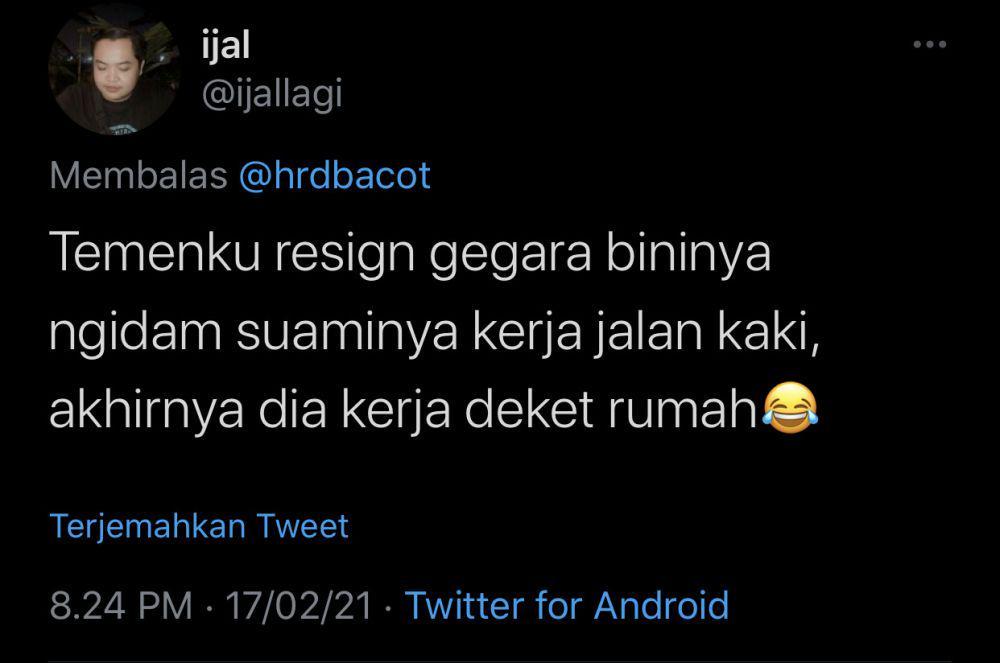Click the word Temenku in the tweet

[x=154, y=252]
